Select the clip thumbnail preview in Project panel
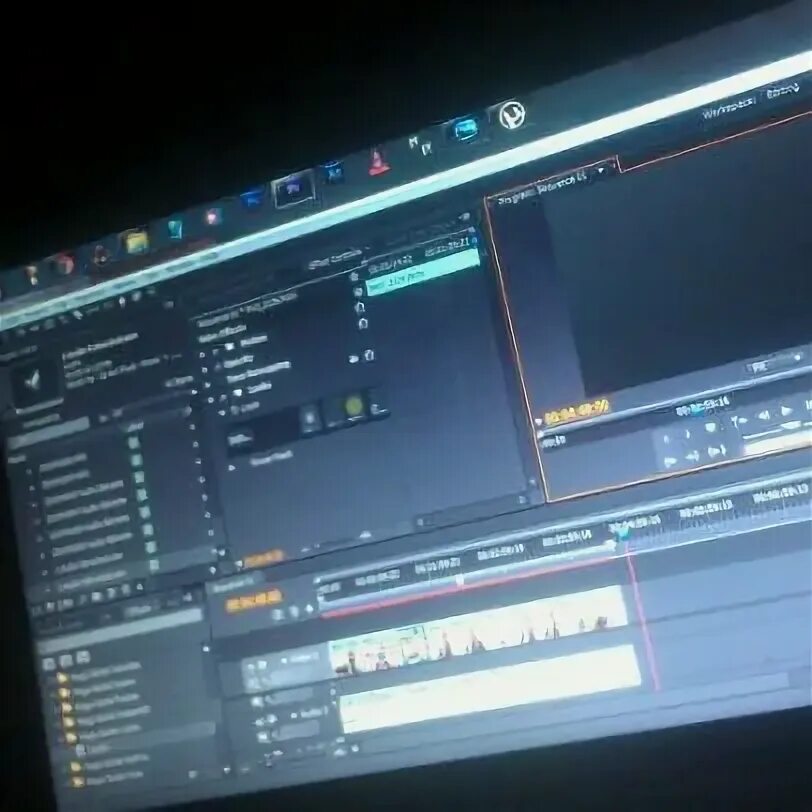 click(36, 382)
